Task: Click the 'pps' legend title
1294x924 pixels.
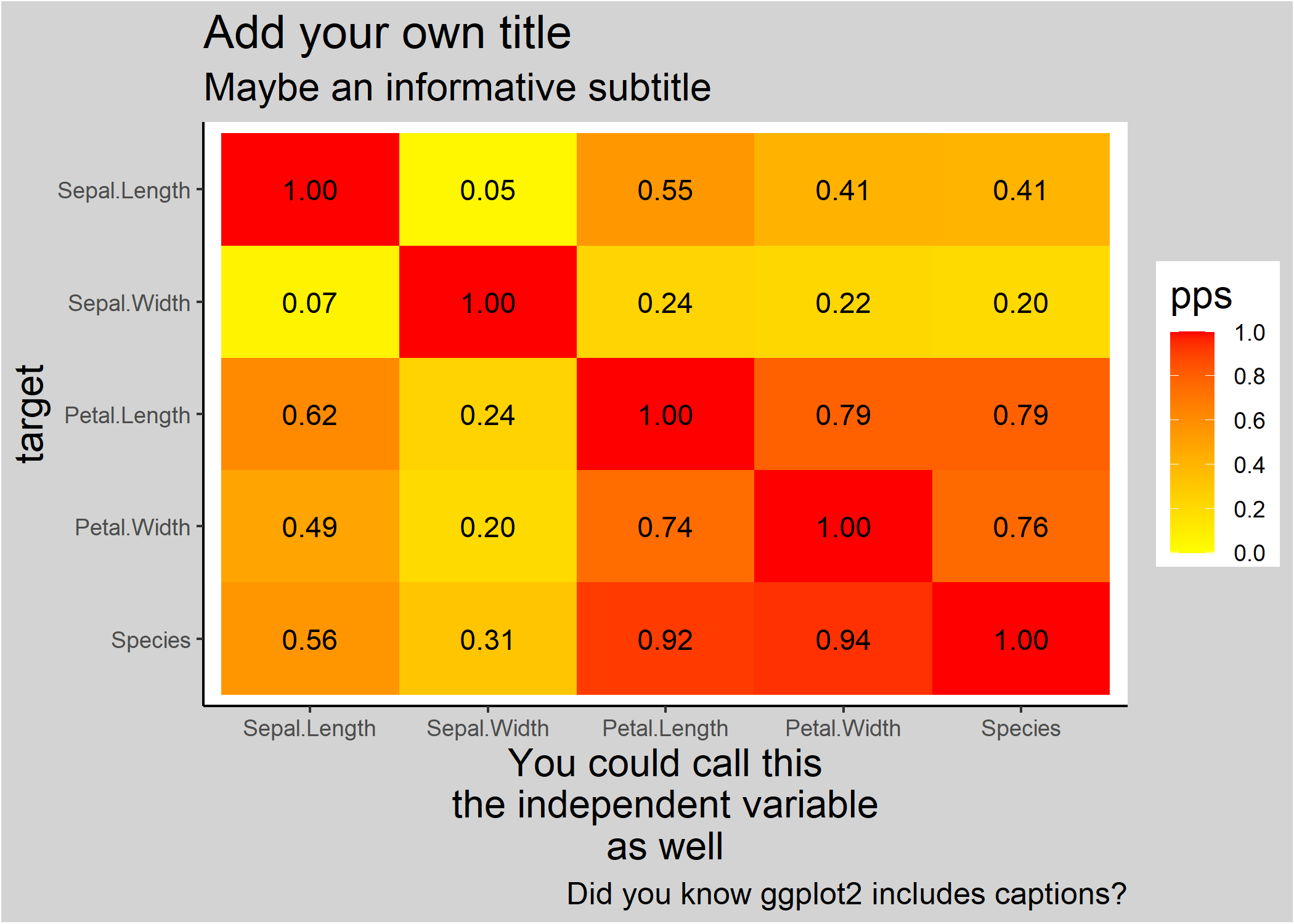Action: (1200, 296)
